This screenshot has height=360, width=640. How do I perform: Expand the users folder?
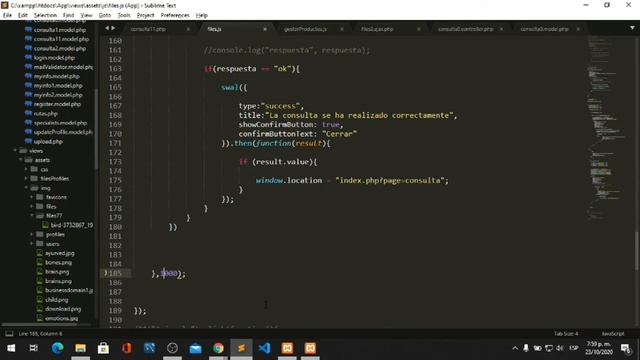[32, 244]
